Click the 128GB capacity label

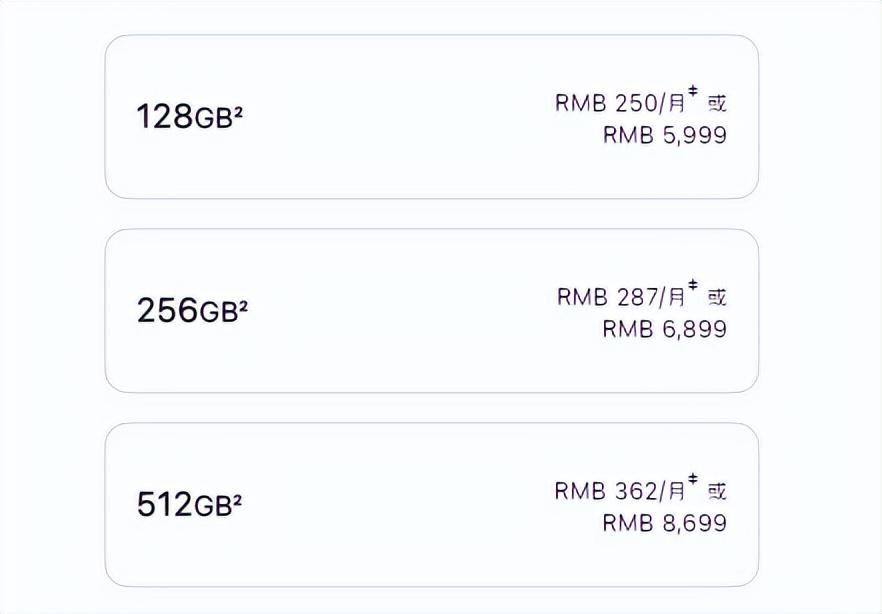186,116
